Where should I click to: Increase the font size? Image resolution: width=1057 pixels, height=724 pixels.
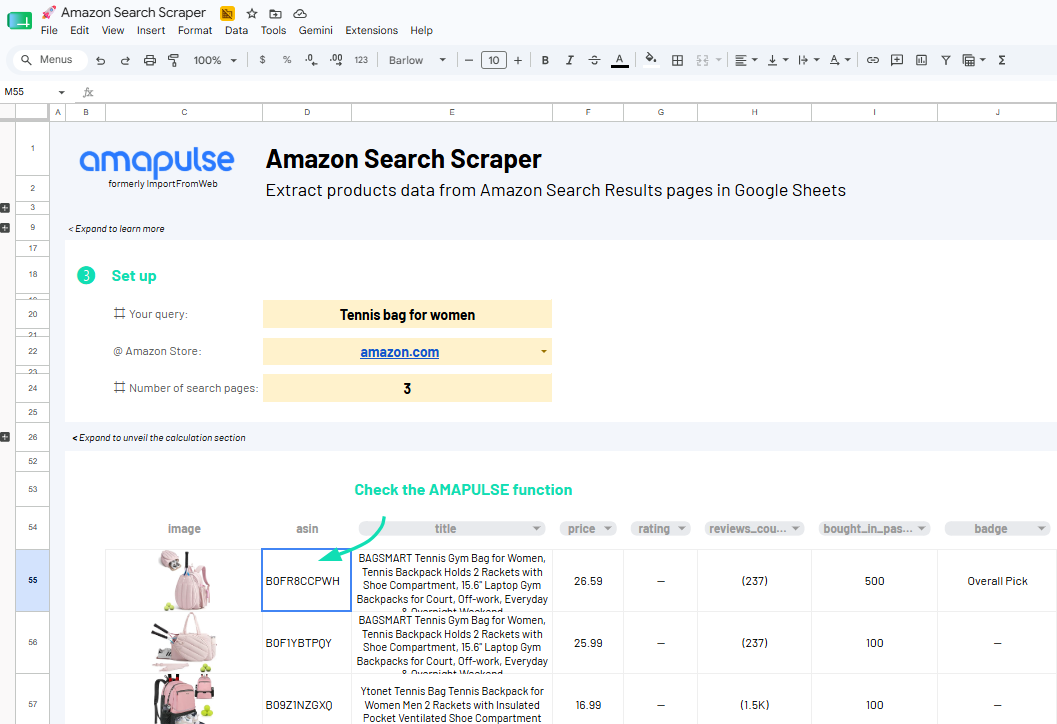(x=518, y=60)
